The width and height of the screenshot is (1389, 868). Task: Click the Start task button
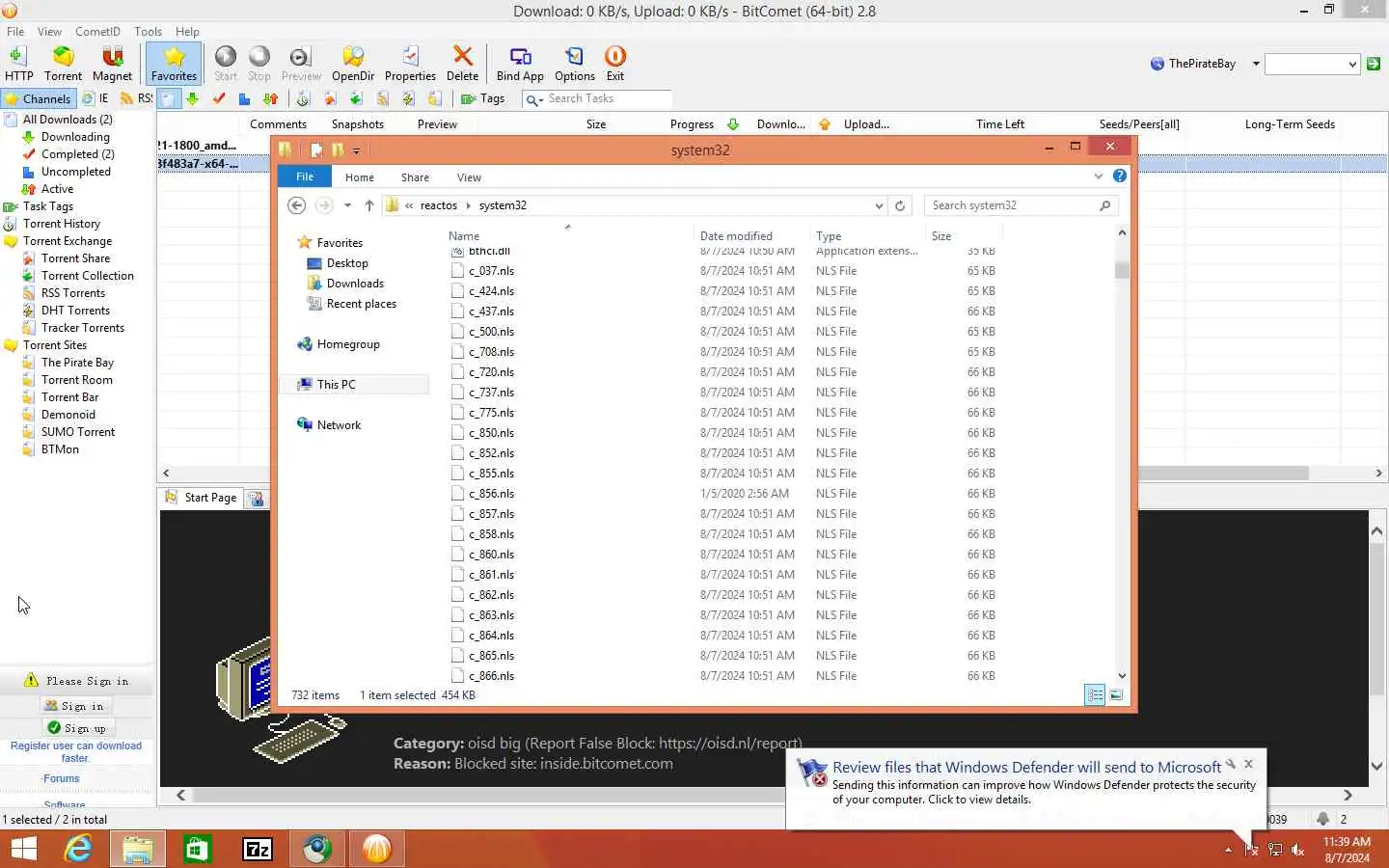(x=226, y=64)
